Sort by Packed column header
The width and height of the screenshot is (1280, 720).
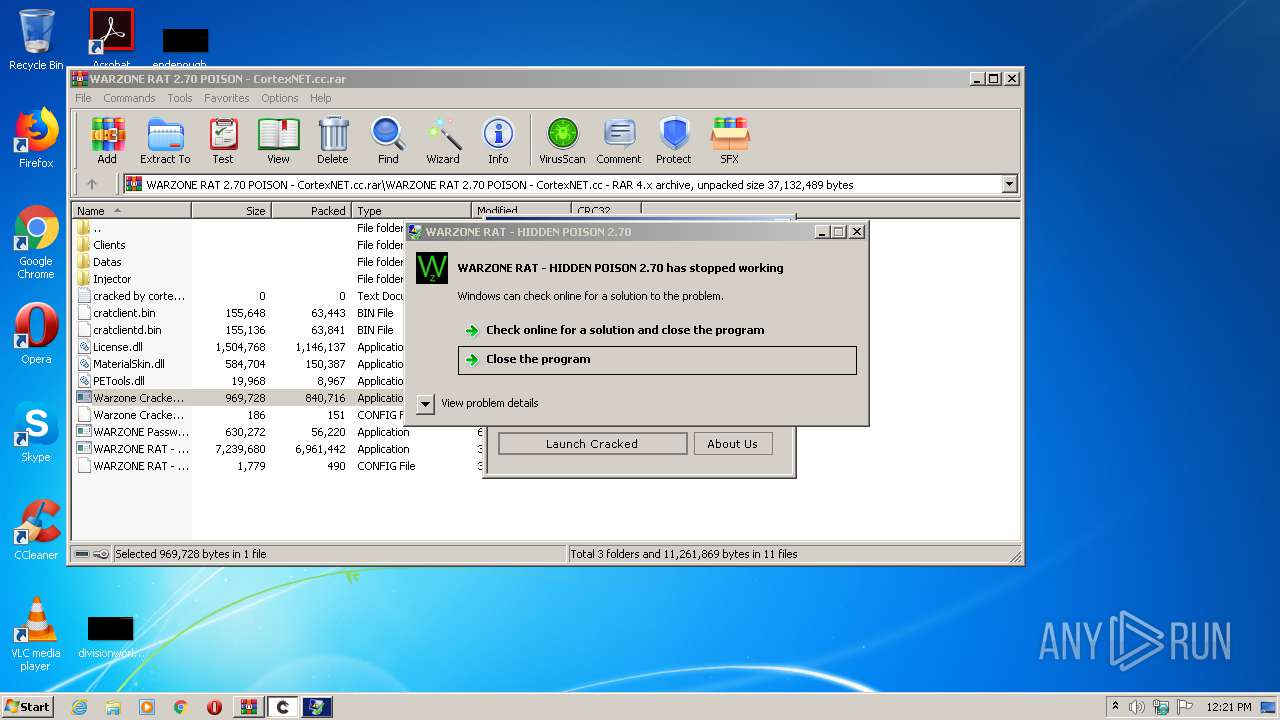click(311, 211)
